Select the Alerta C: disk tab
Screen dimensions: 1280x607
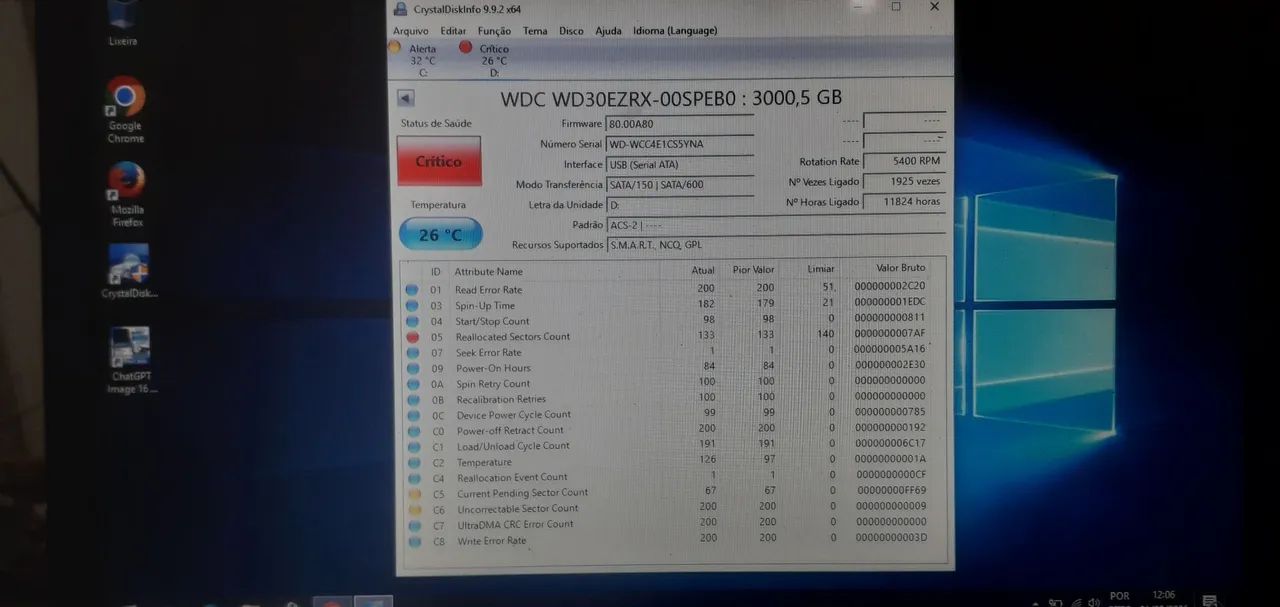415,59
